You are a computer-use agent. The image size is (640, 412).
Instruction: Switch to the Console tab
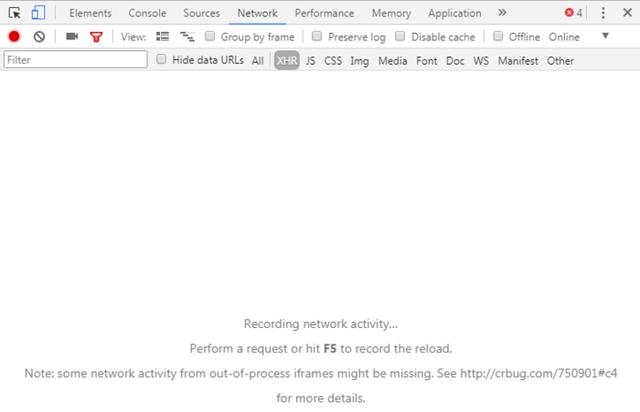[147, 13]
